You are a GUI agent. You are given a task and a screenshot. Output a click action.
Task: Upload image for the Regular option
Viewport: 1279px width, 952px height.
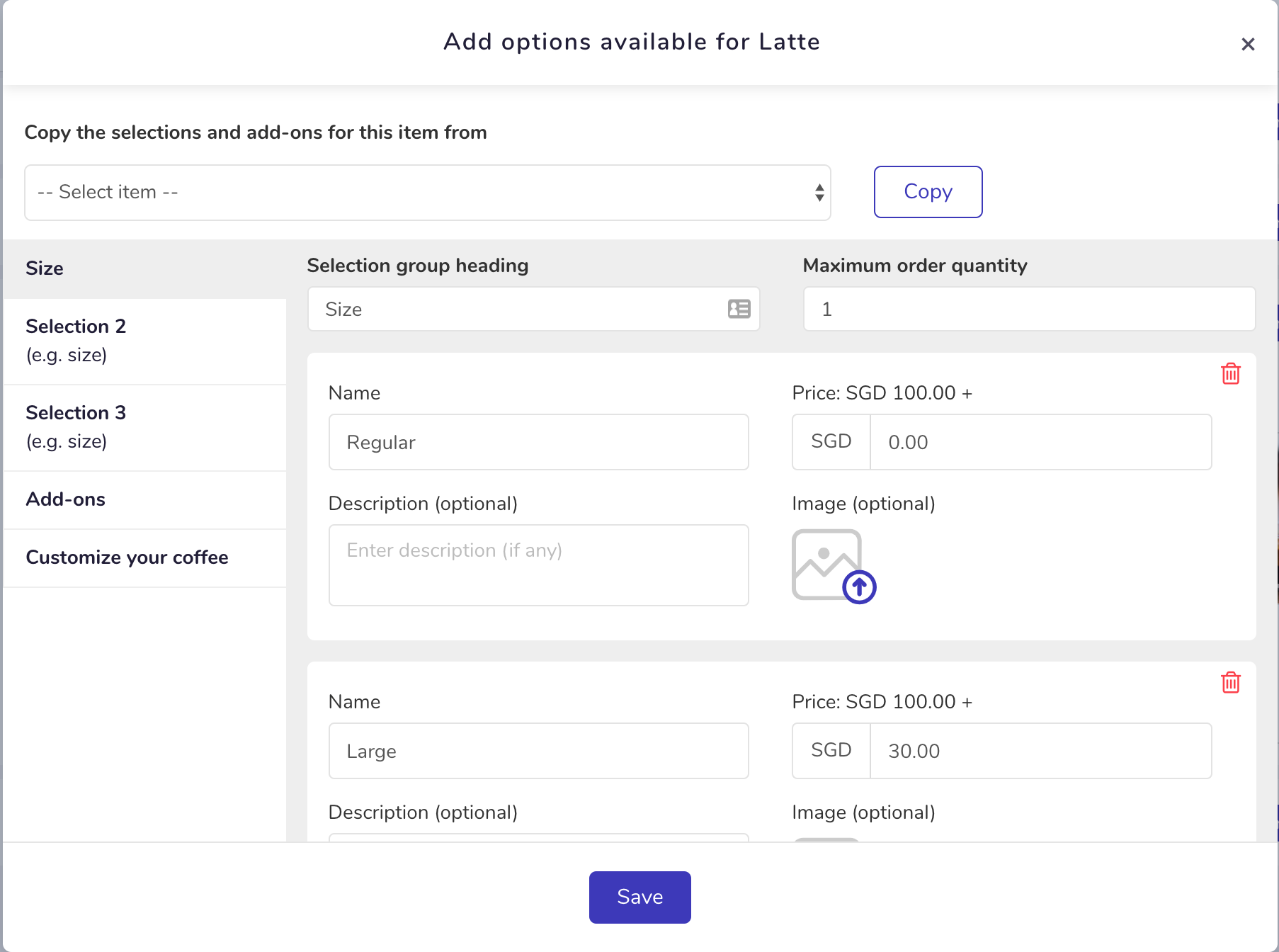(834, 566)
